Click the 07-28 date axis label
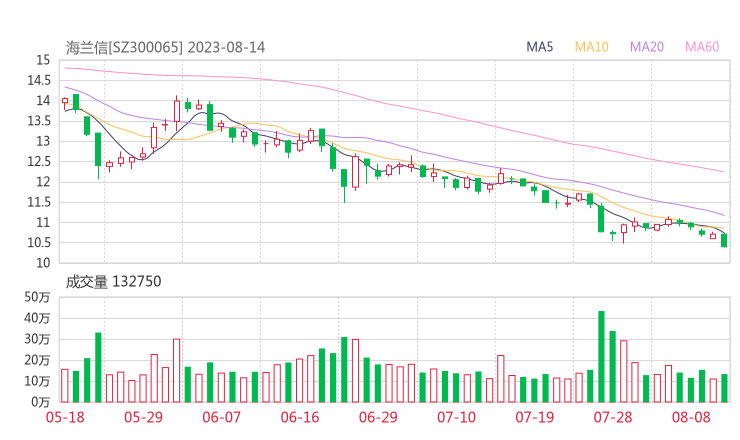740x440 pixels. (613, 417)
